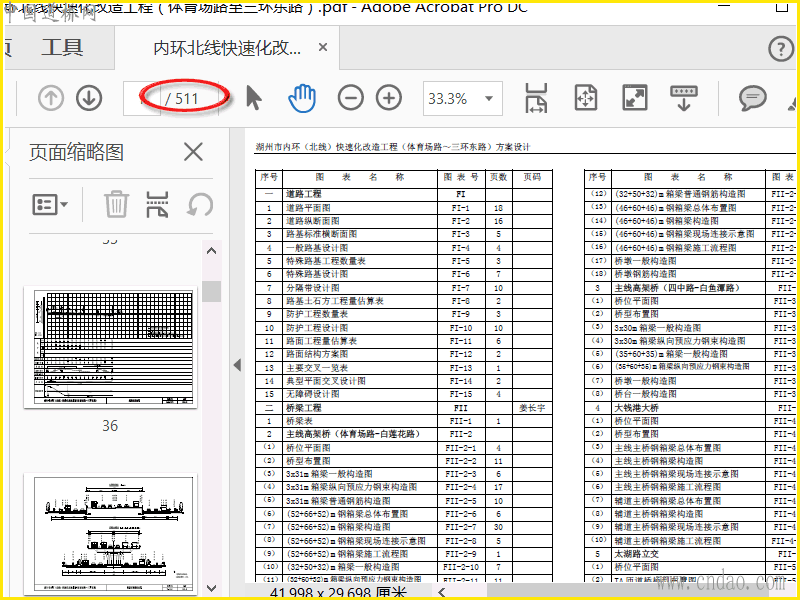800x600 pixels.
Task: Collapse the navigation pane with left triangle
Action: 237,365
